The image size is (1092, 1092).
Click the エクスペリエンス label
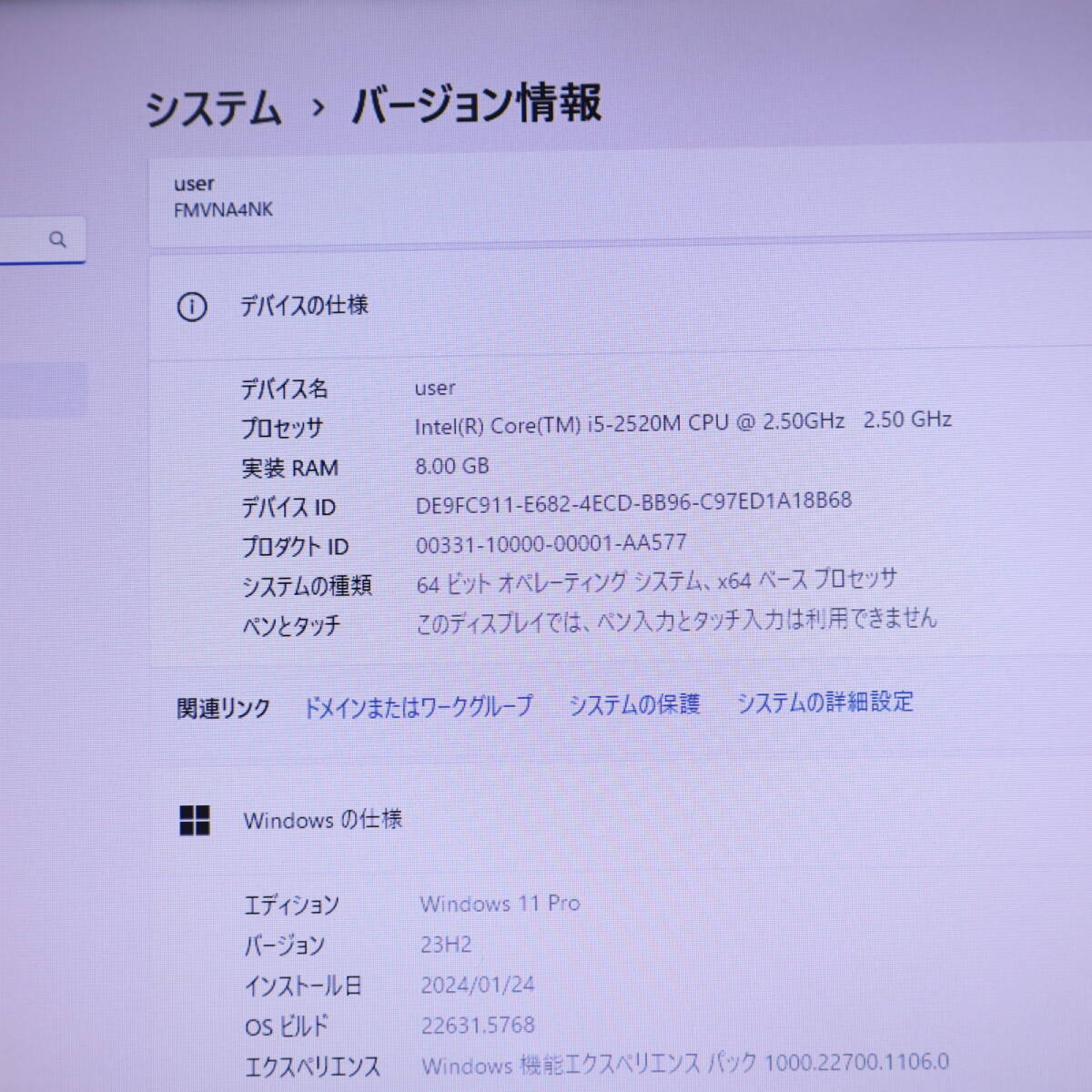coord(312,1067)
